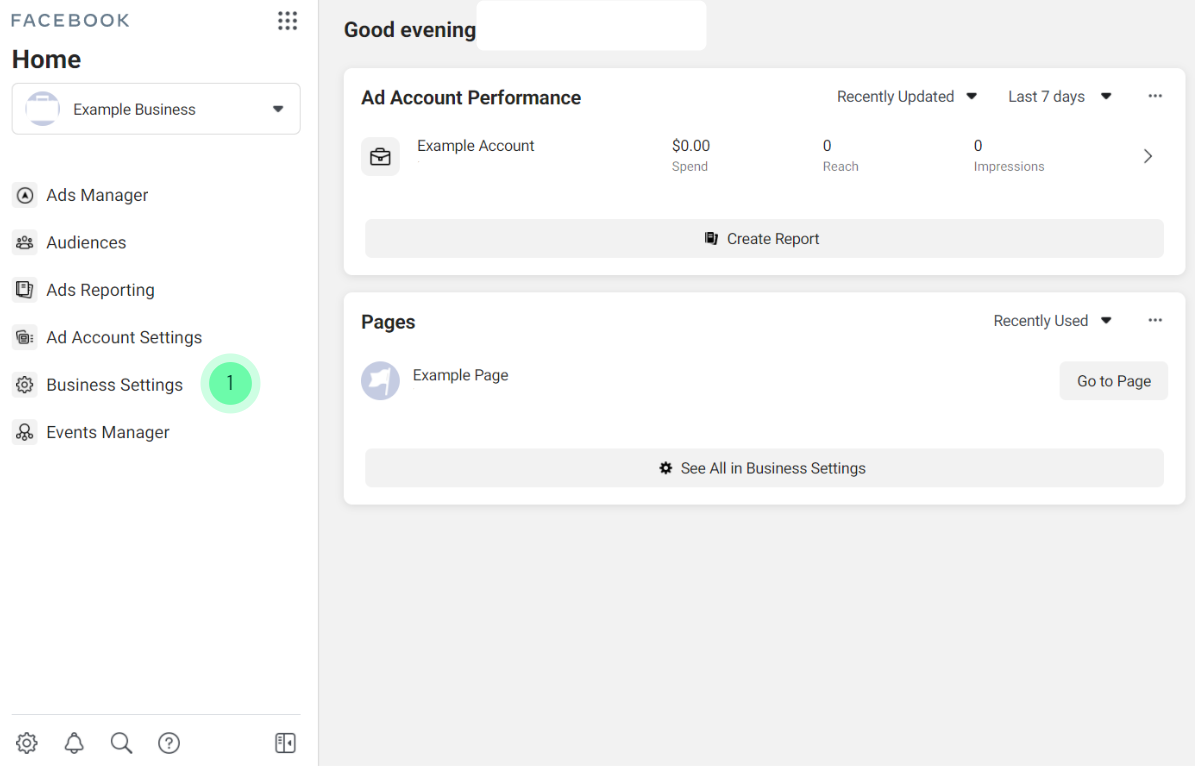Click the Audiences people icon
This screenshot has height=767, width=1197.
[24, 243]
